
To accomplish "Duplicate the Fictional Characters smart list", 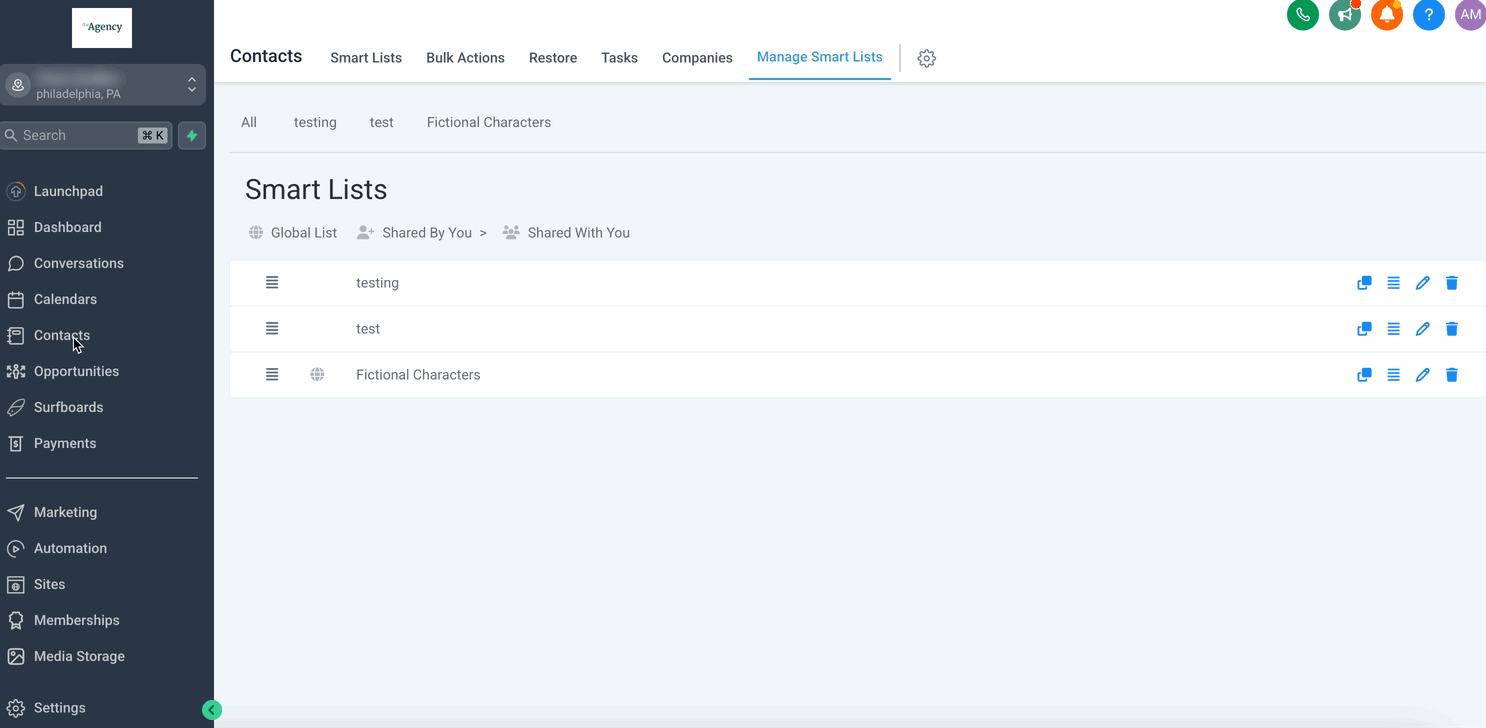I will (x=1364, y=375).
